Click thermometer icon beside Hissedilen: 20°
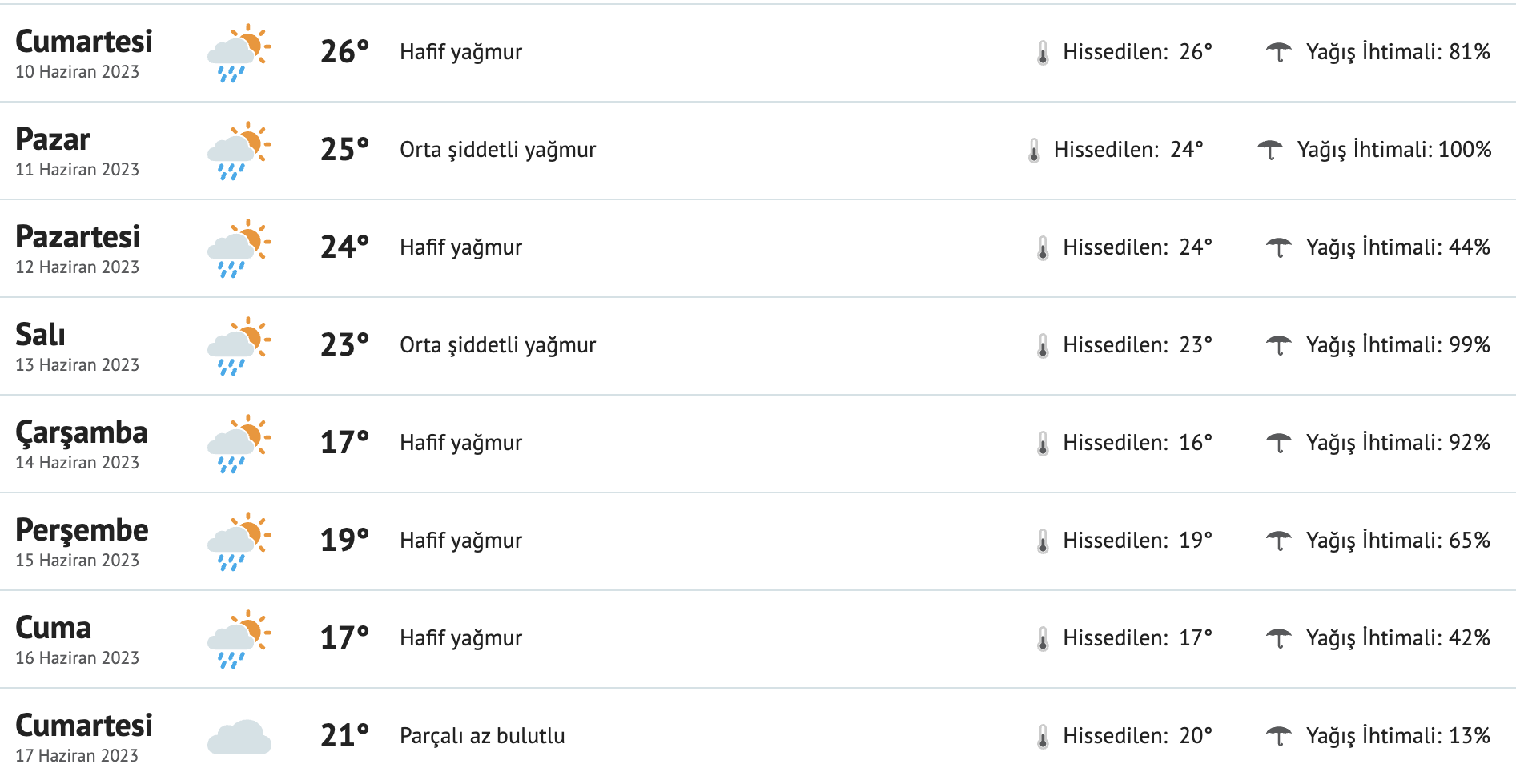This screenshot has height=784, width=1516. [1043, 737]
